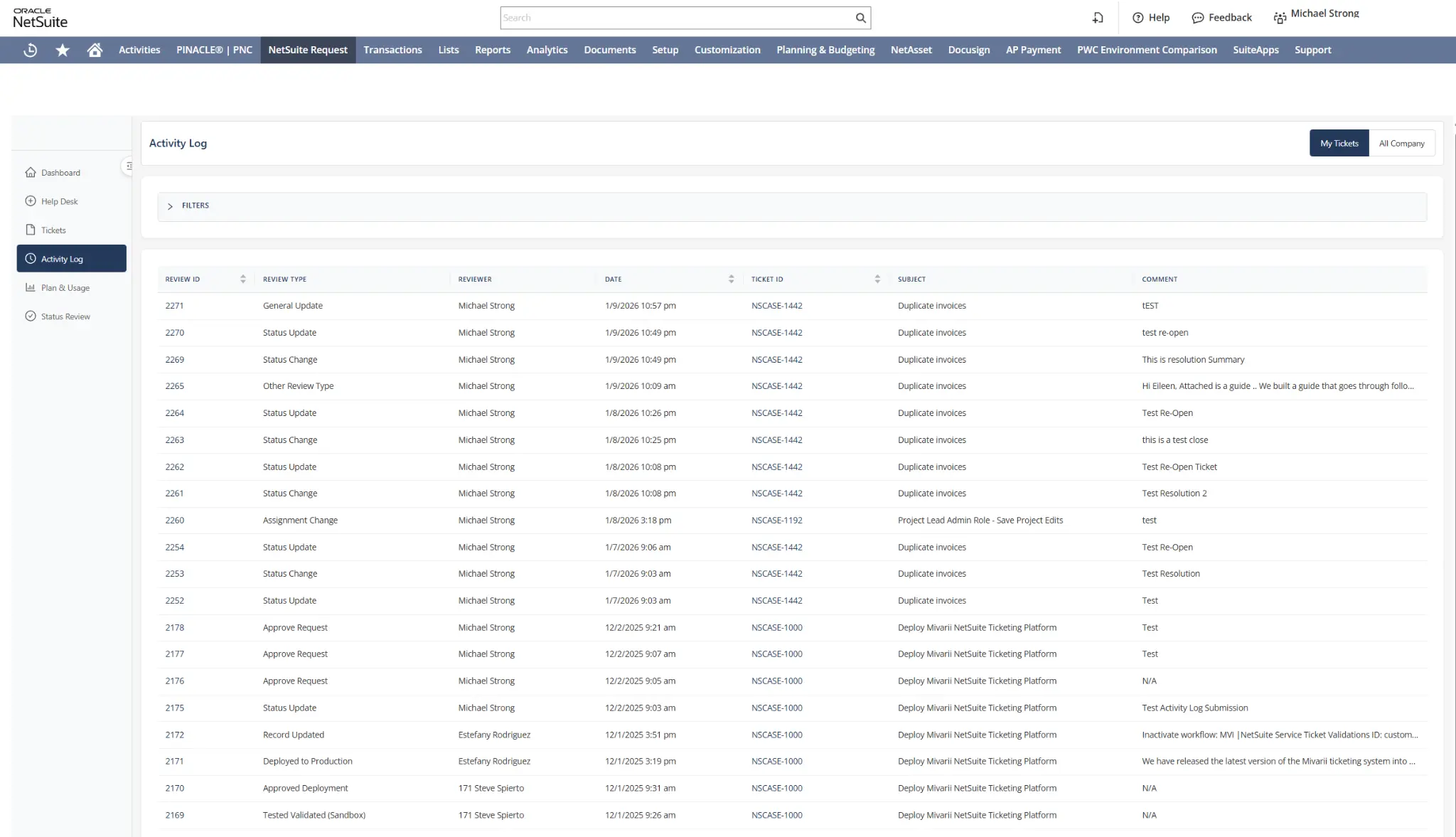
Task: Click the search magnifier icon
Action: 860,18
